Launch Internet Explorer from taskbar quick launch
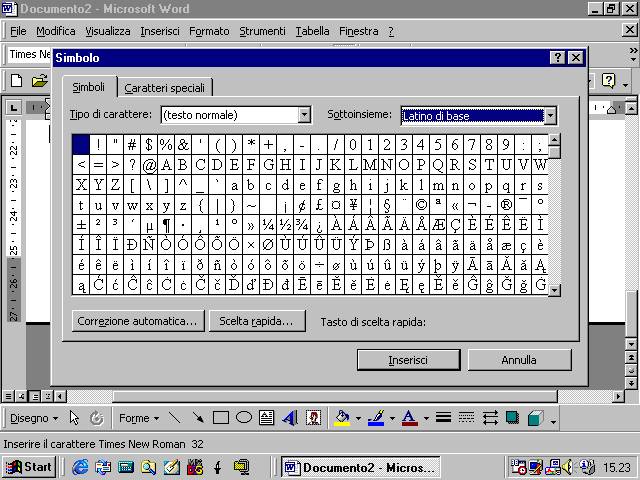The image size is (640, 480). pos(80,467)
